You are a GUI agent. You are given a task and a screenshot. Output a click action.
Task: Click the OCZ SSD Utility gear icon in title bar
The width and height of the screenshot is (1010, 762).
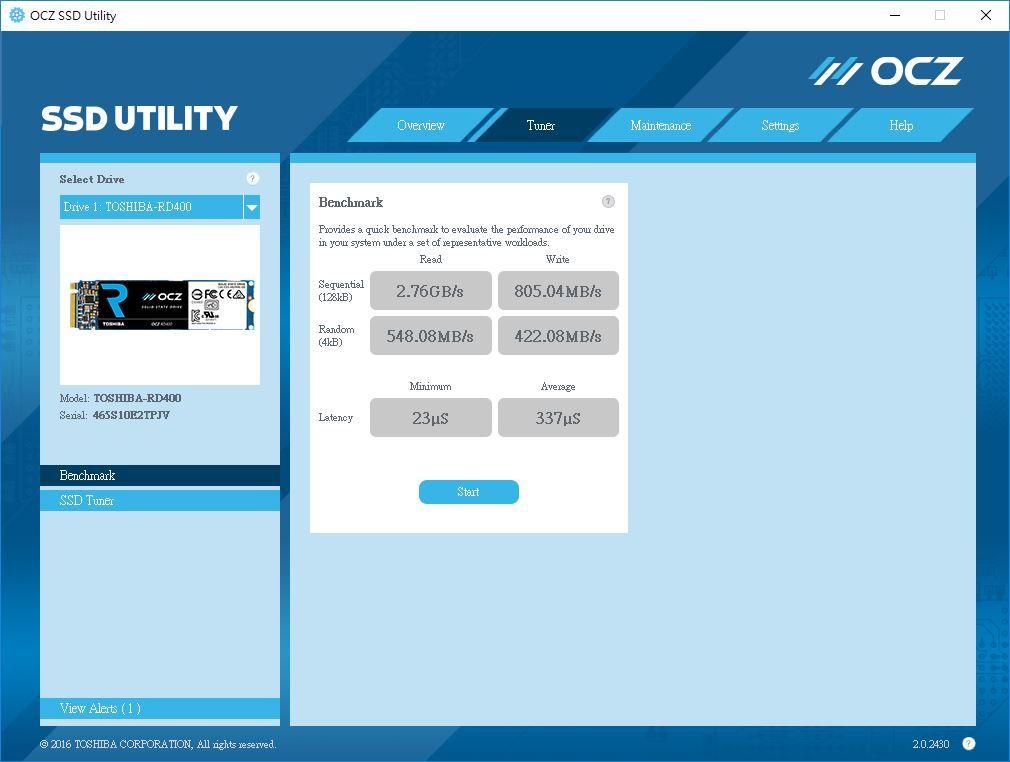(x=16, y=15)
